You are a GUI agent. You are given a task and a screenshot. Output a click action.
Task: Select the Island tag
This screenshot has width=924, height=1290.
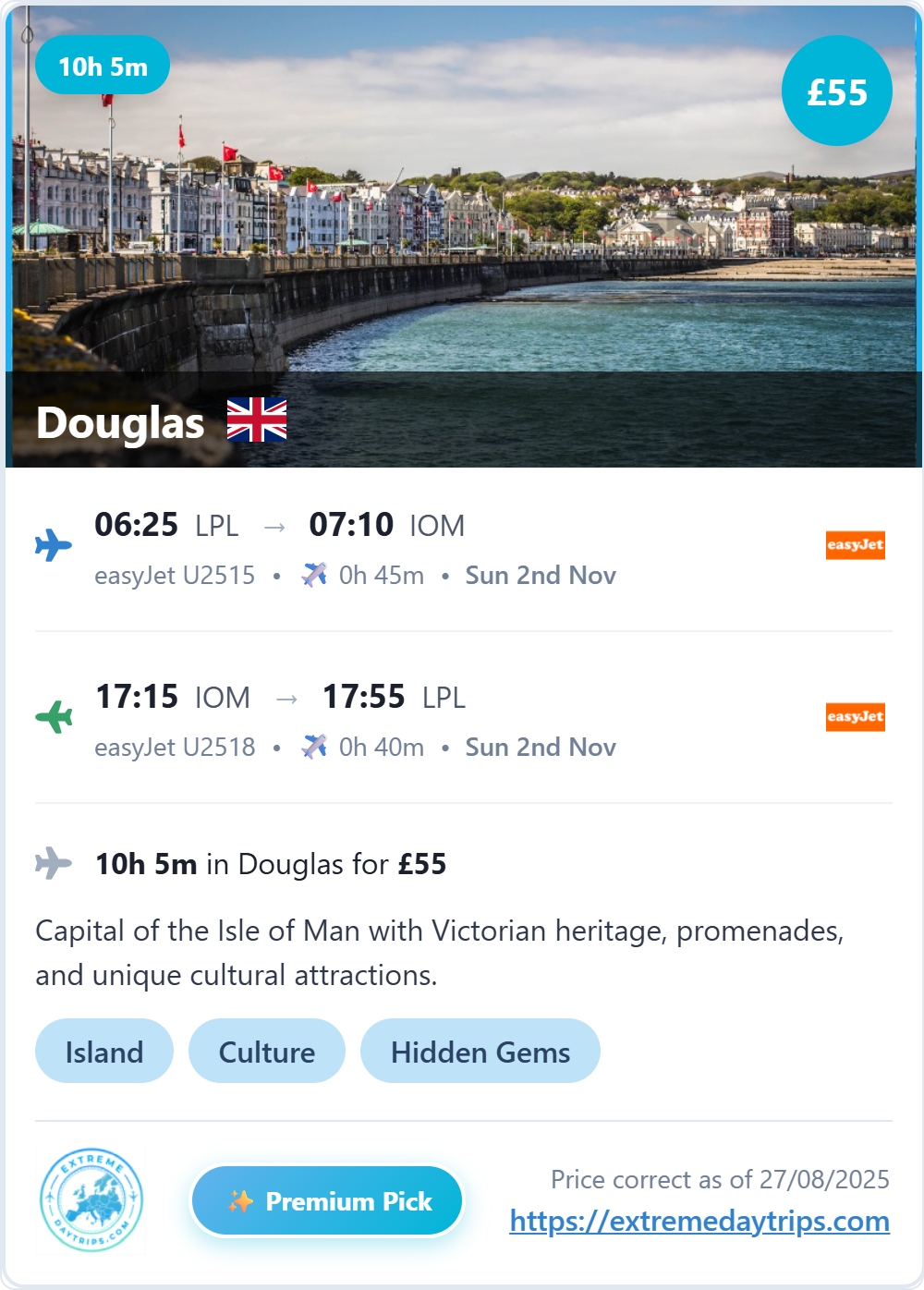click(104, 1052)
